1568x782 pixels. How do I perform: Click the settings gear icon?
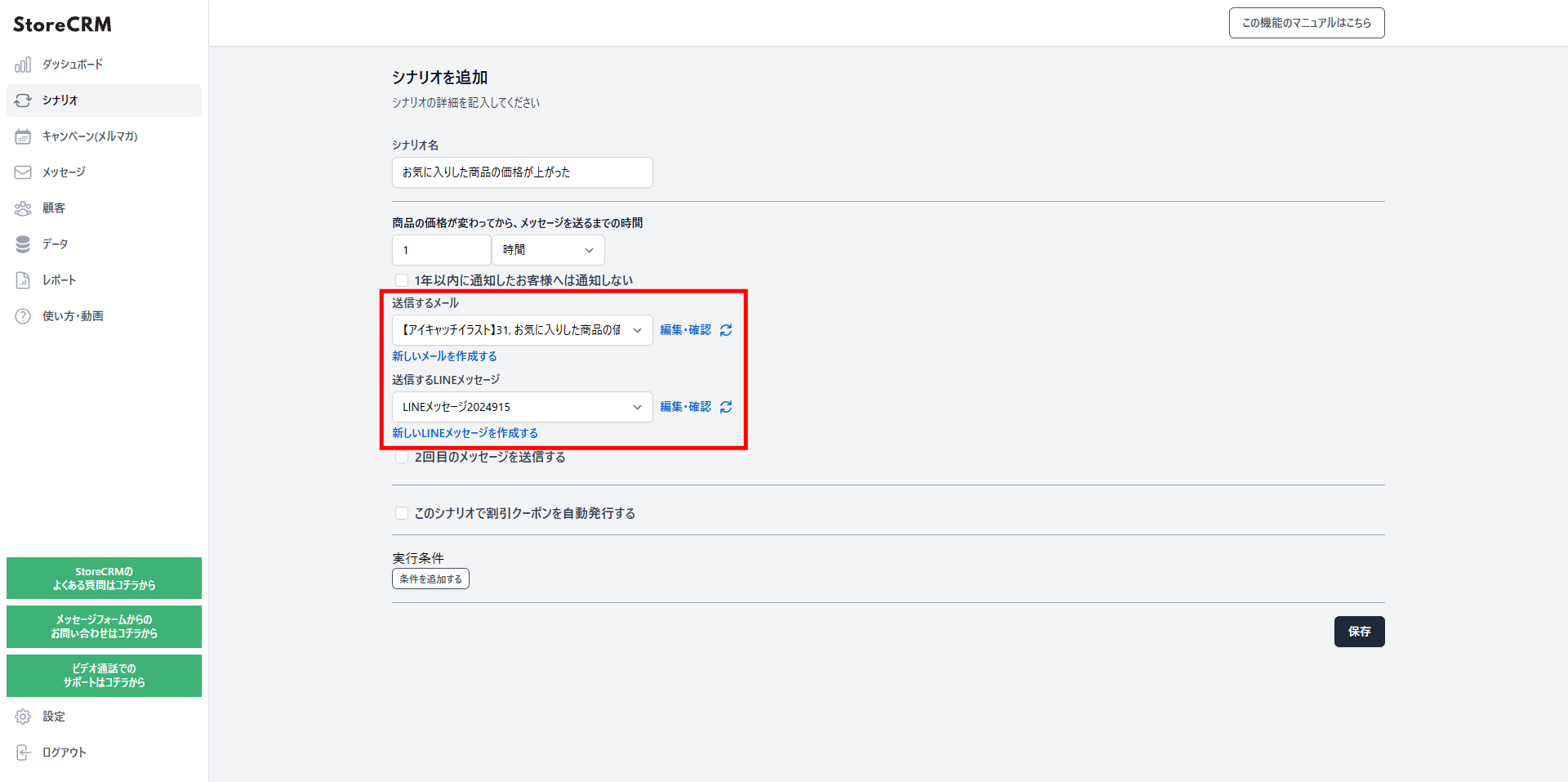coord(23,717)
